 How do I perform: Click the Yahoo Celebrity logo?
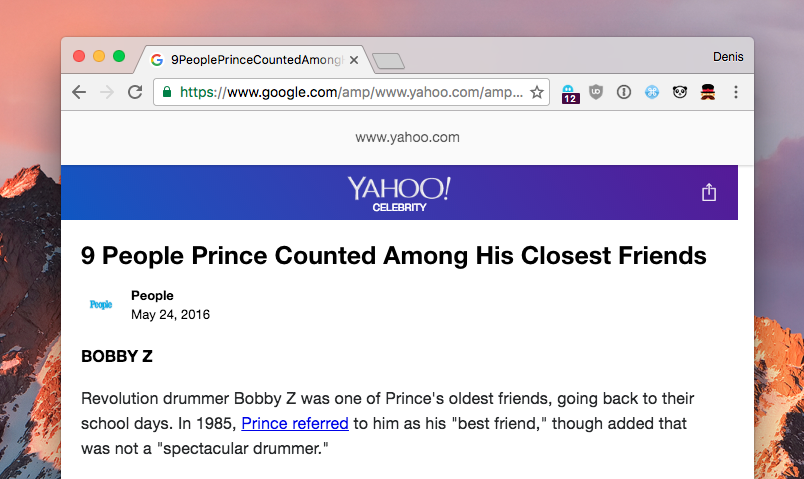pos(399,193)
